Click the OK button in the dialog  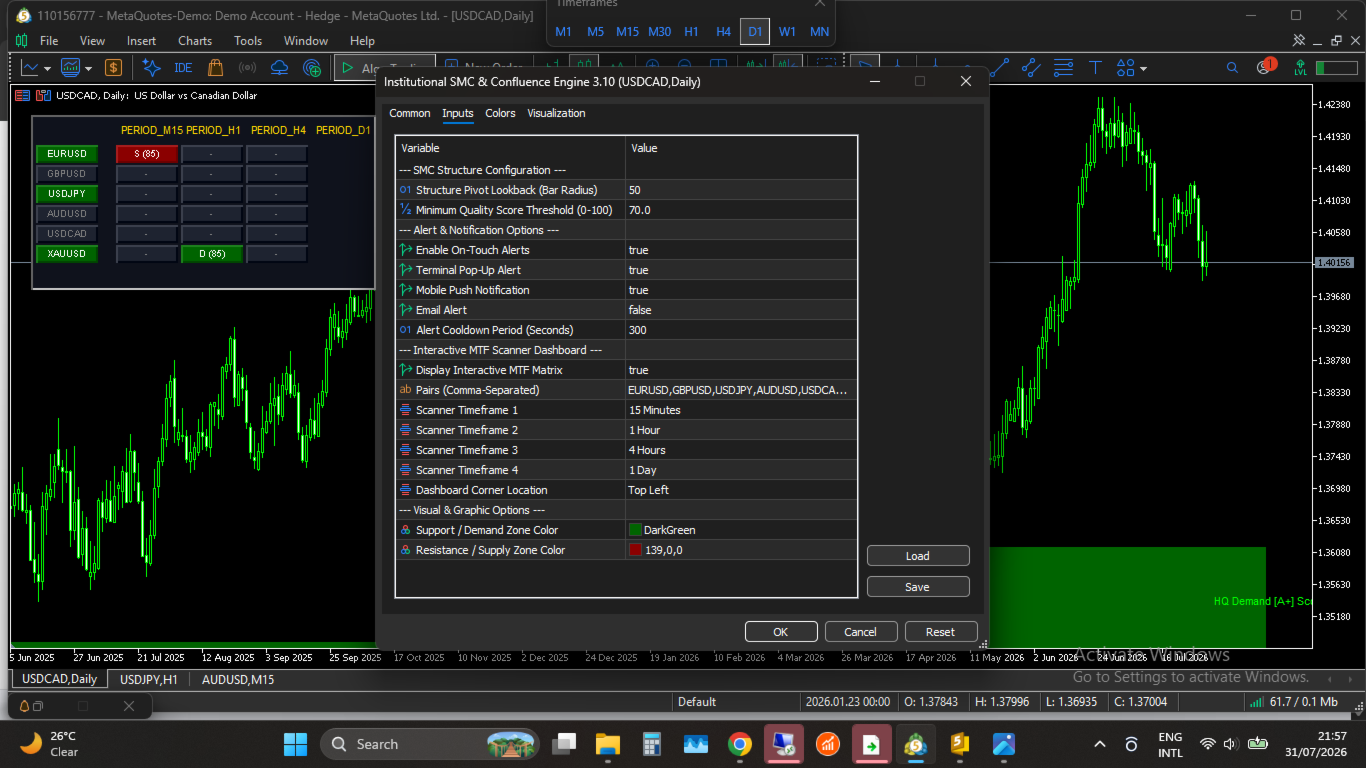click(x=781, y=632)
